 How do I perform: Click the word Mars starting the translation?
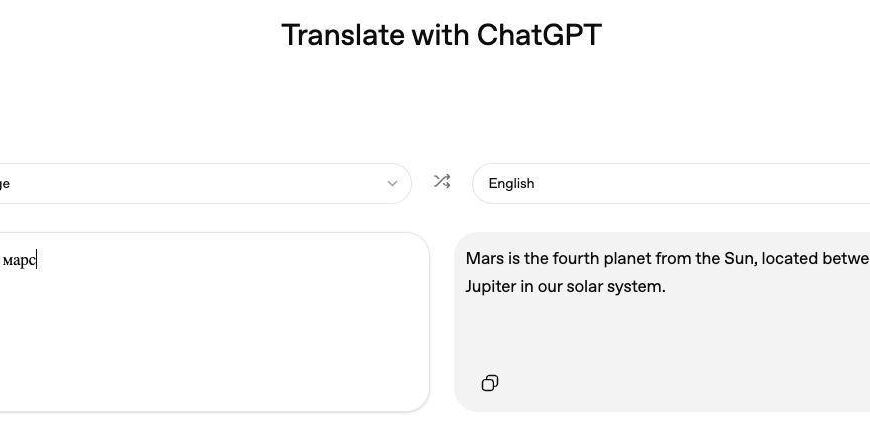tap(484, 259)
